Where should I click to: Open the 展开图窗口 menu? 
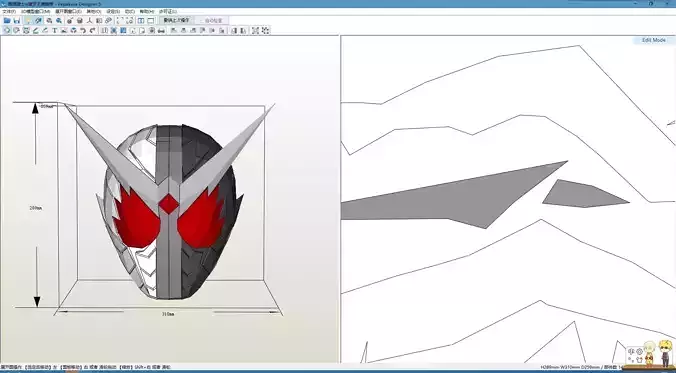click(69, 12)
